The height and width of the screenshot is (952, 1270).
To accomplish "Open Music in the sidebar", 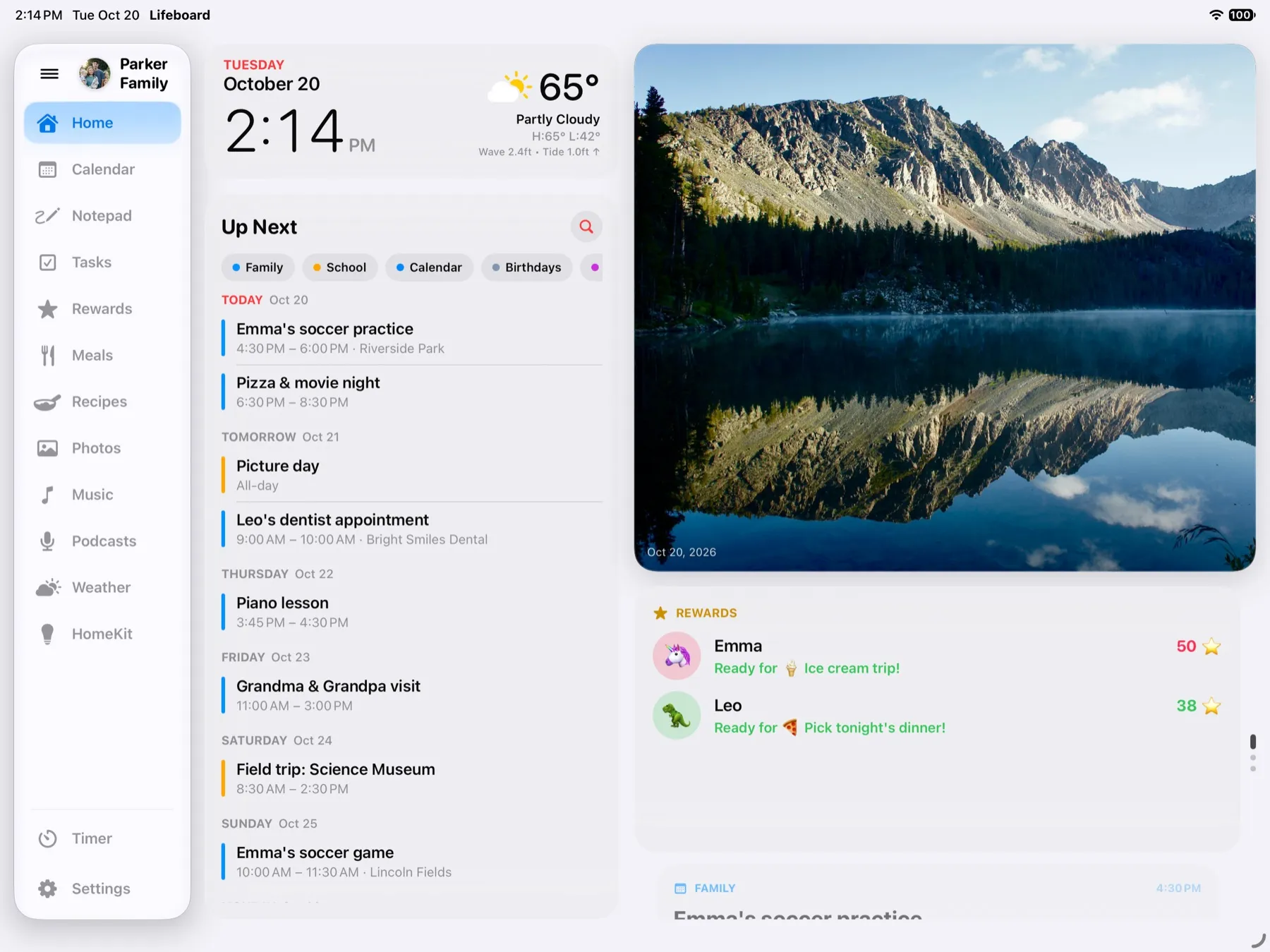I will coord(102,495).
